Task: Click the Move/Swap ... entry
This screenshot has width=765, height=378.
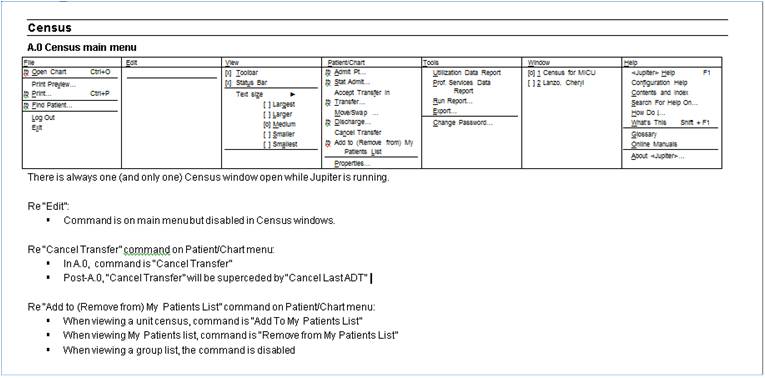Action: click(x=356, y=112)
